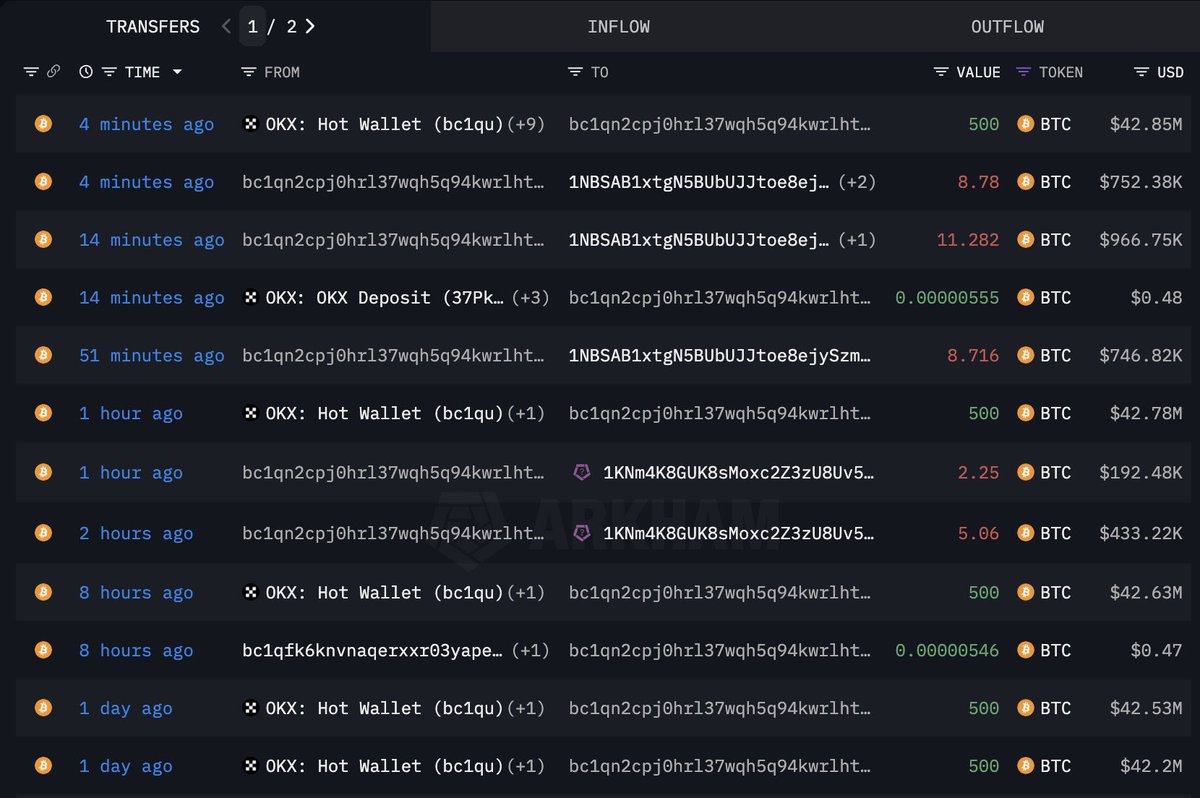1200x798 pixels.
Task: Open the Value column filter
Action: pyautogui.click(x=941, y=72)
